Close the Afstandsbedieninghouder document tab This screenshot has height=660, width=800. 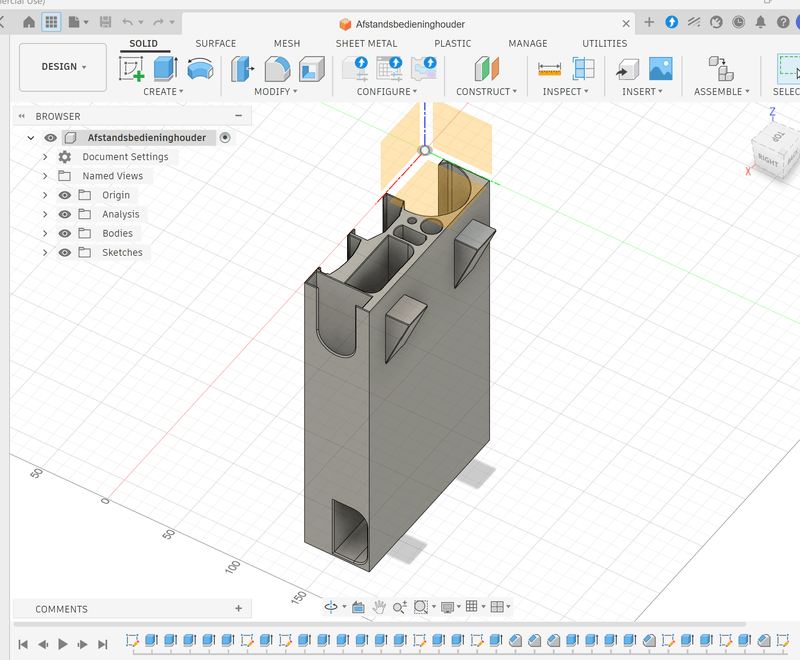[626, 23]
